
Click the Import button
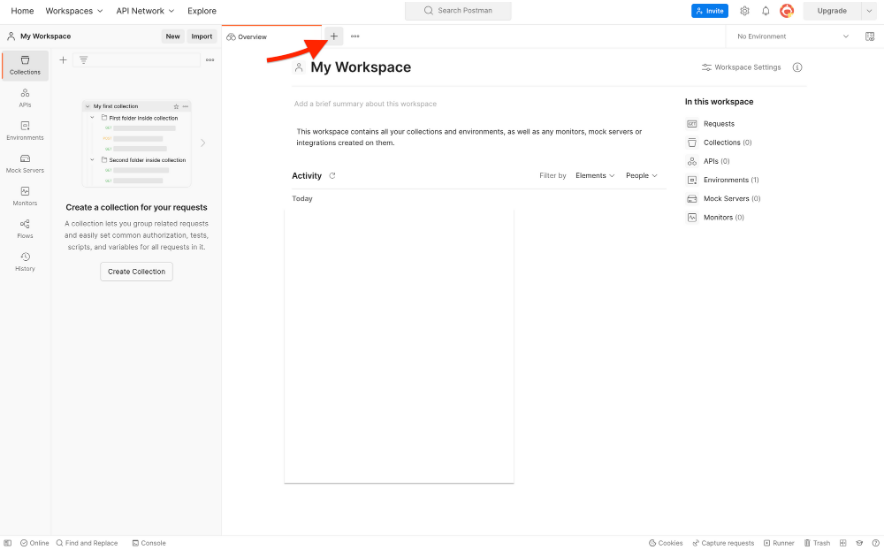pyautogui.click(x=201, y=36)
